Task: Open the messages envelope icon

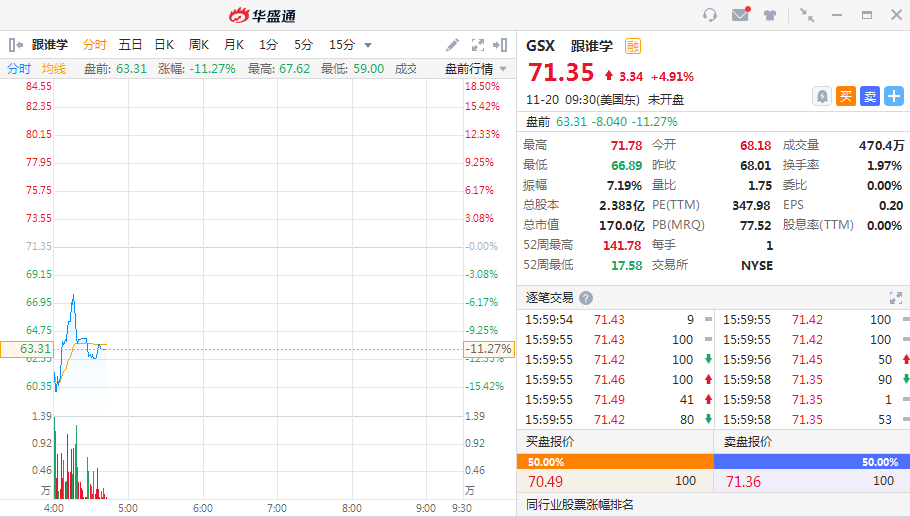Action: (740, 15)
